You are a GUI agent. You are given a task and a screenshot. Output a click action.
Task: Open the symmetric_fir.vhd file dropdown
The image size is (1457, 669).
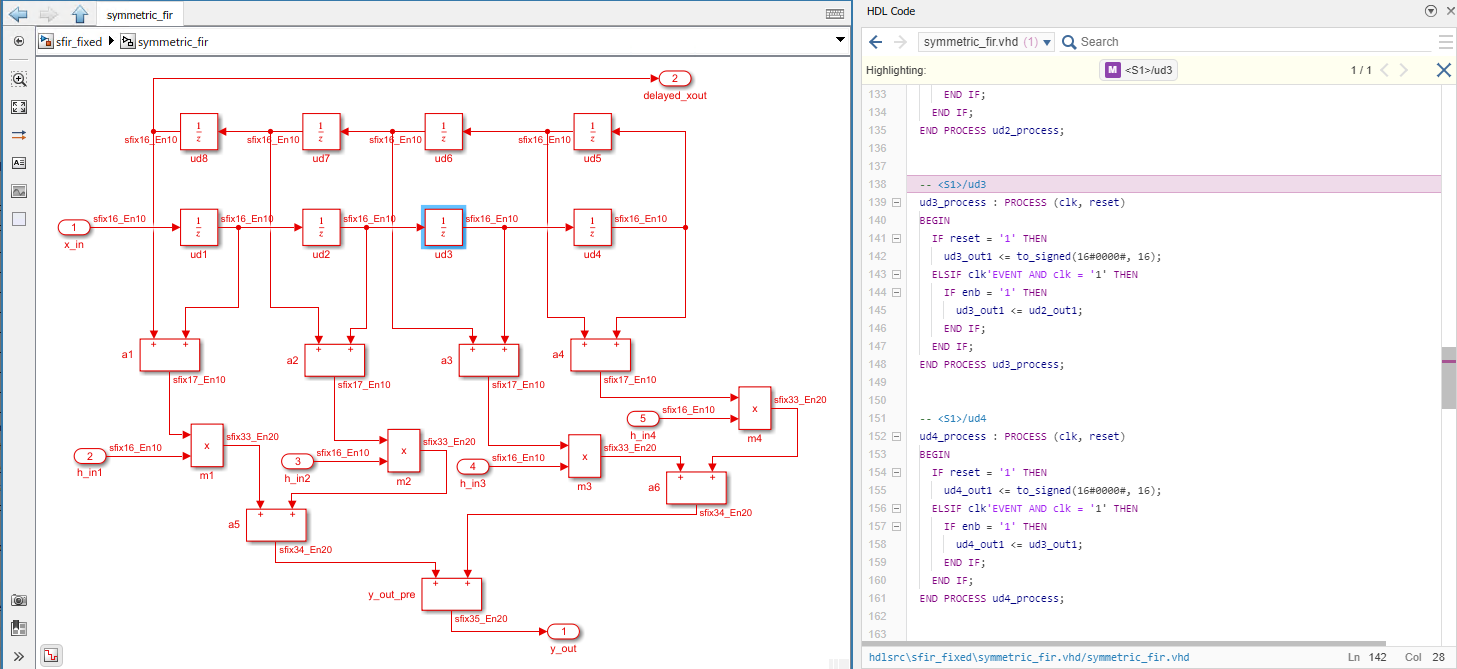point(1047,42)
